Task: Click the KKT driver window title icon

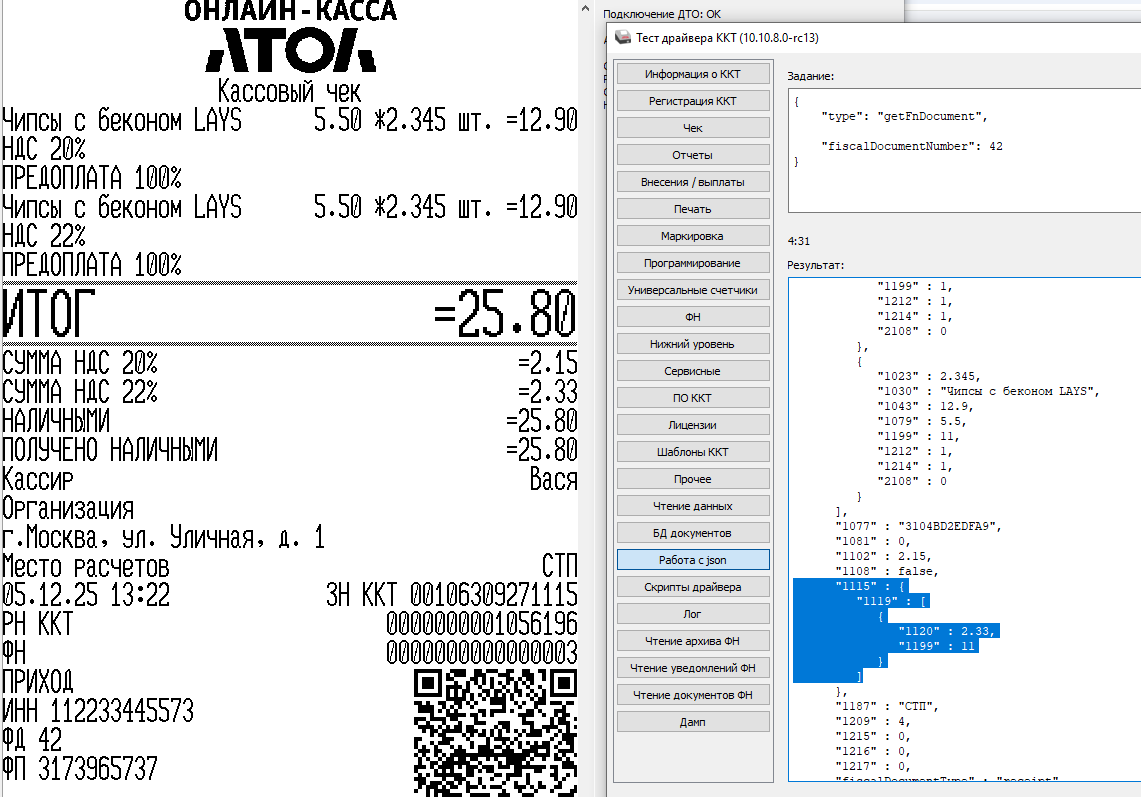Action: 622,38
